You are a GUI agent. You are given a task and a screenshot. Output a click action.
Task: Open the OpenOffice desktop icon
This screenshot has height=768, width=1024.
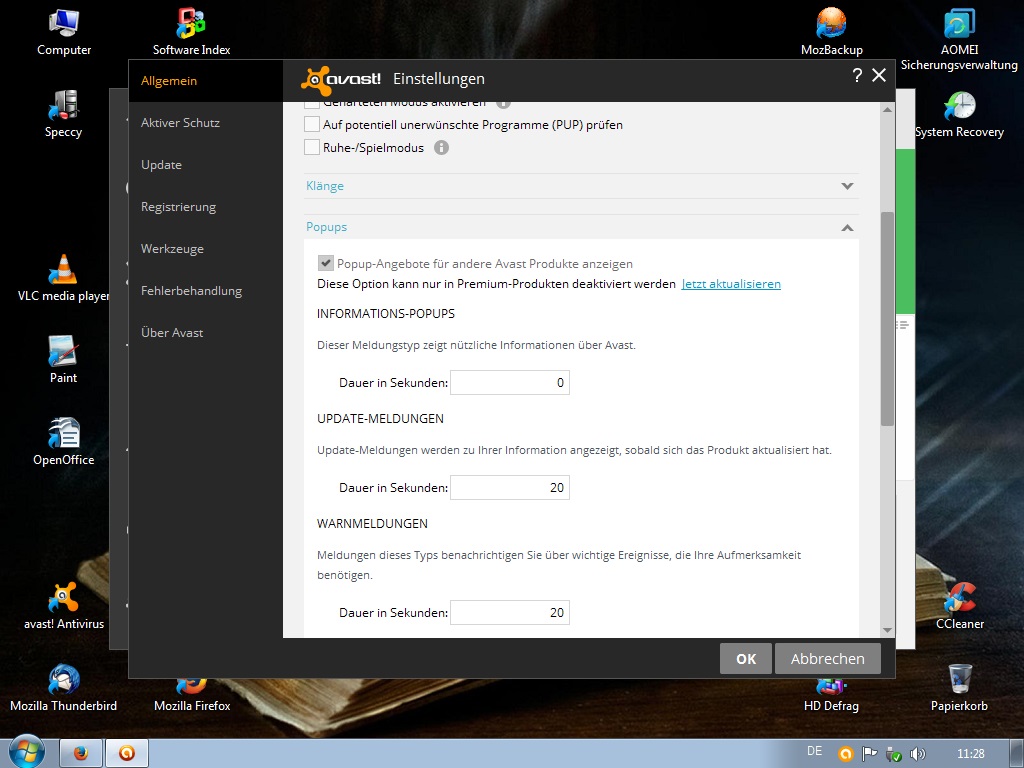tap(63, 442)
